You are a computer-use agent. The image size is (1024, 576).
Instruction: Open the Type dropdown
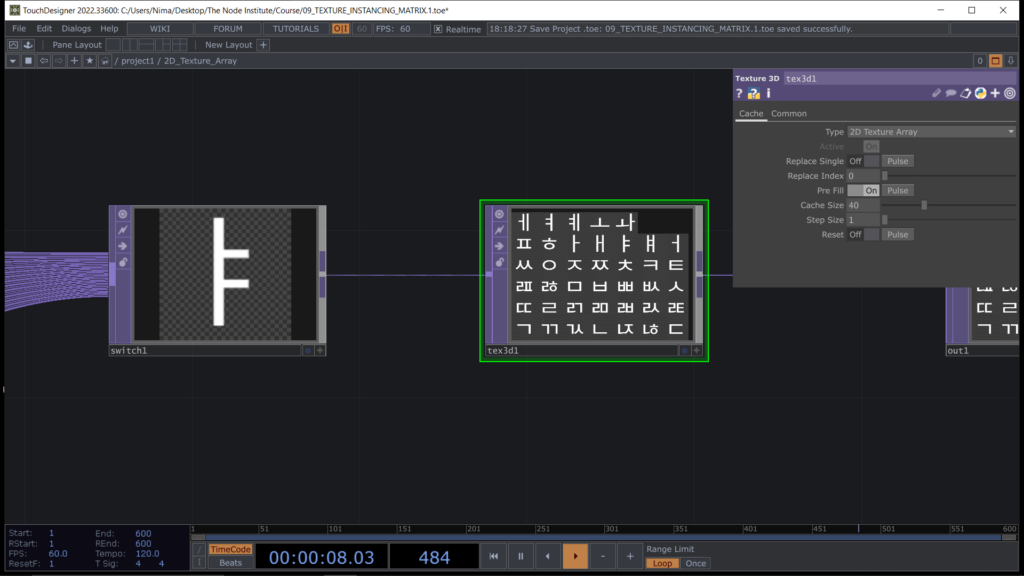coord(931,132)
